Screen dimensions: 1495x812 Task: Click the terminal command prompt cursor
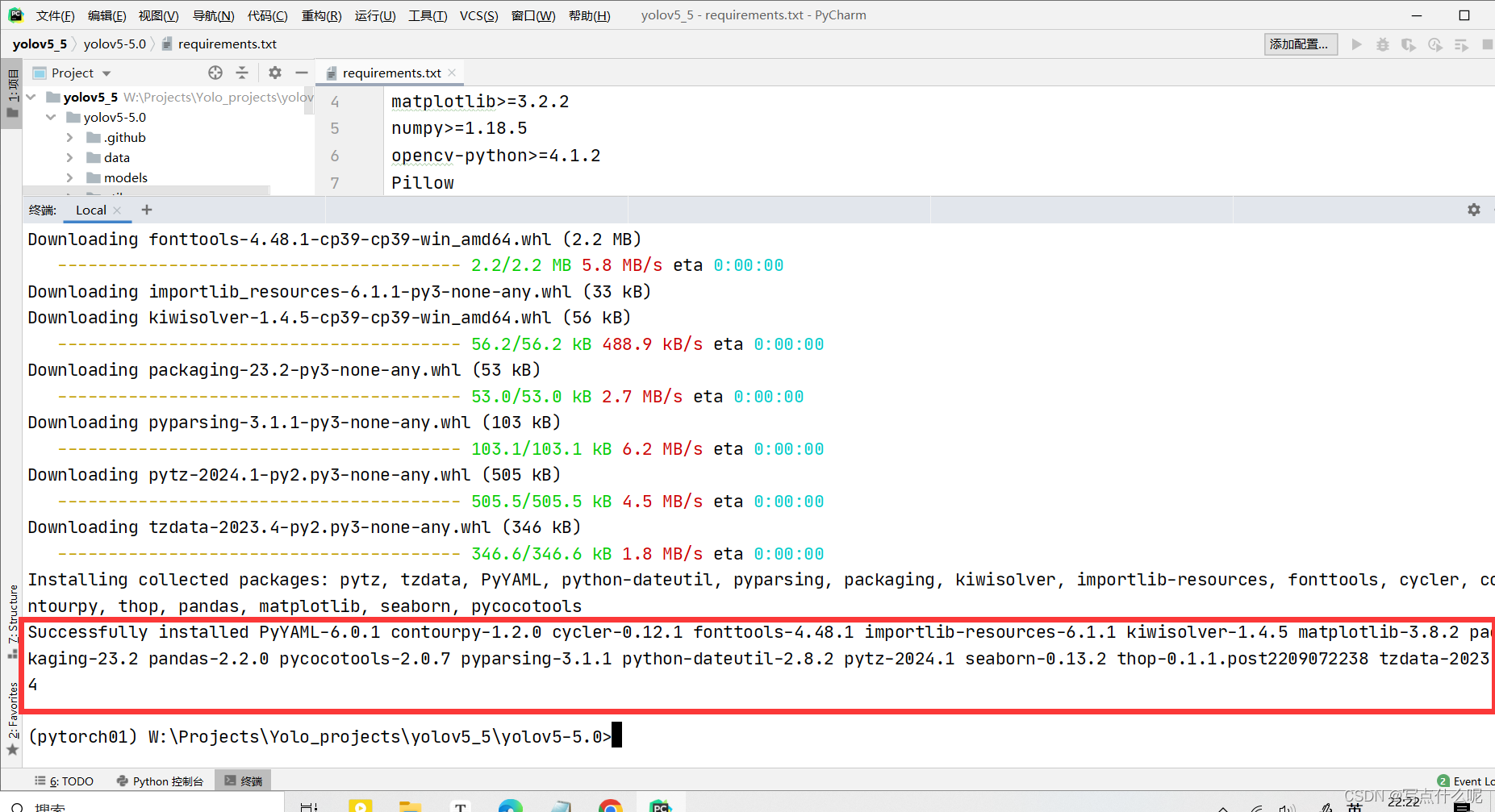(x=616, y=735)
